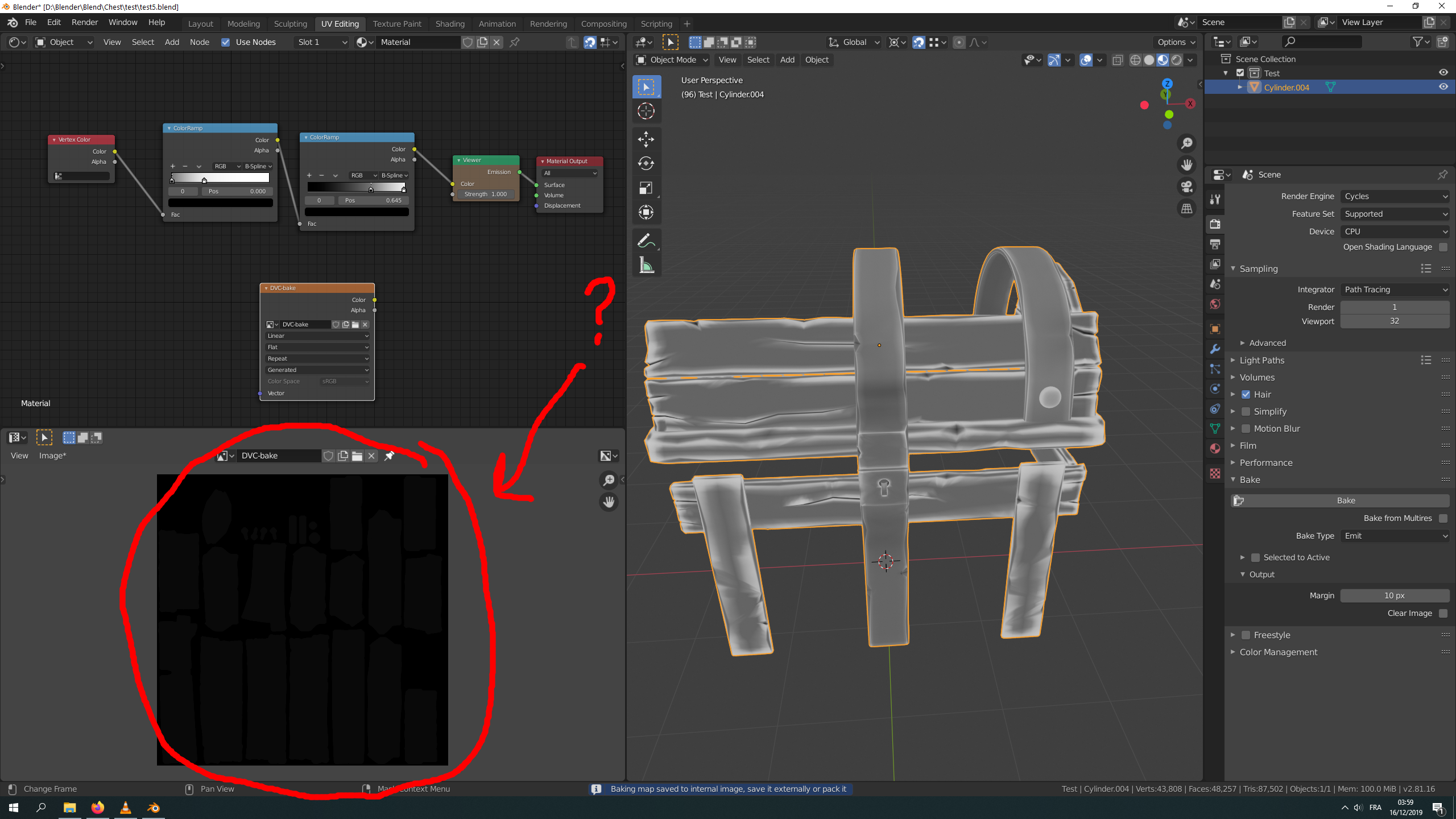Toggle the Use Nodes checkbox

(x=226, y=42)
